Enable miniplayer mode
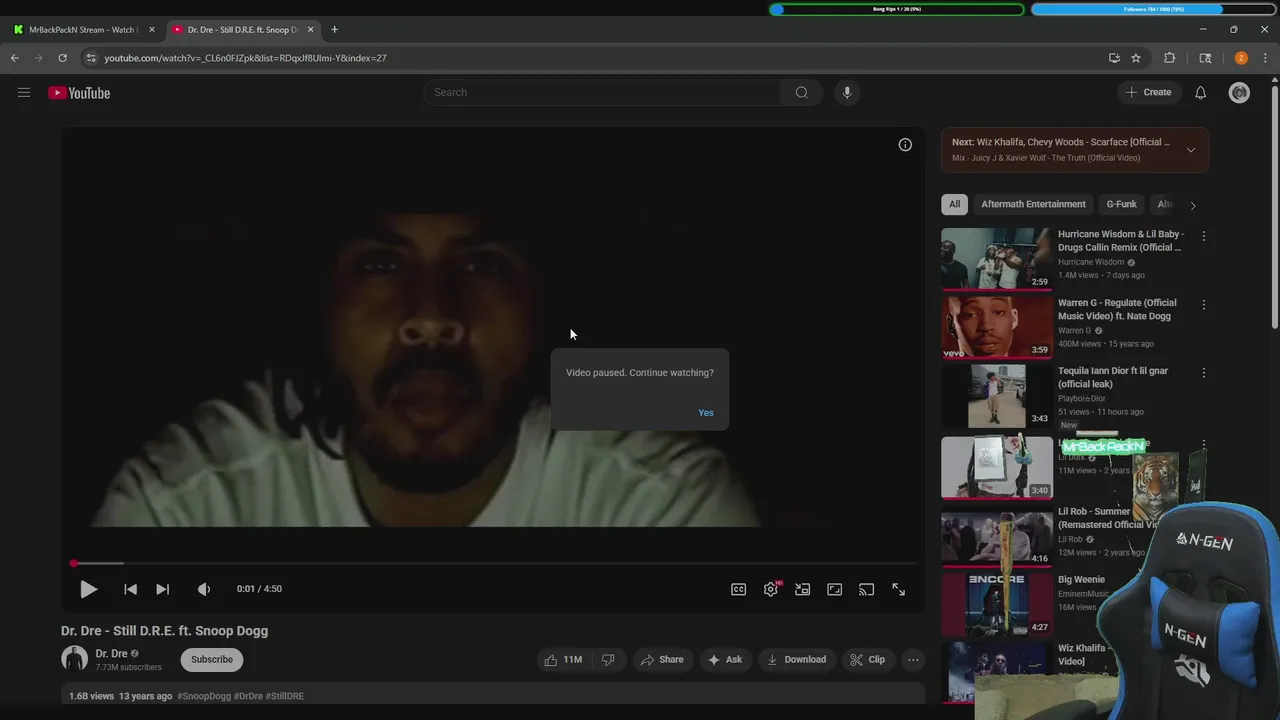 802,590
